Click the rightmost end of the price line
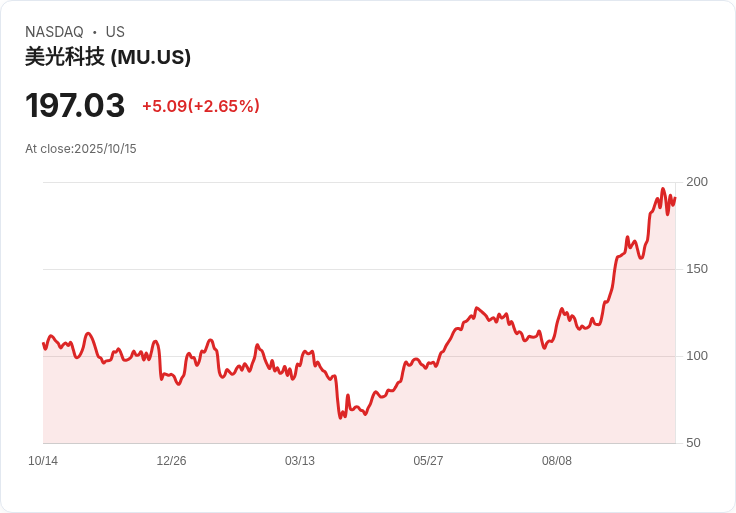Image resolution: width=736 pixels, height=513 pixels. click(675, 198)
